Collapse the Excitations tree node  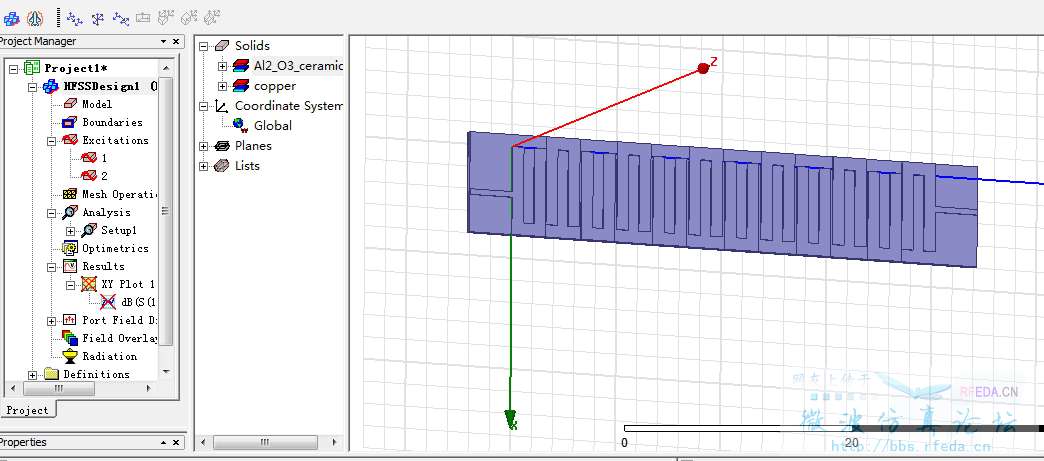pyautogui.click(x=52, y=140)
